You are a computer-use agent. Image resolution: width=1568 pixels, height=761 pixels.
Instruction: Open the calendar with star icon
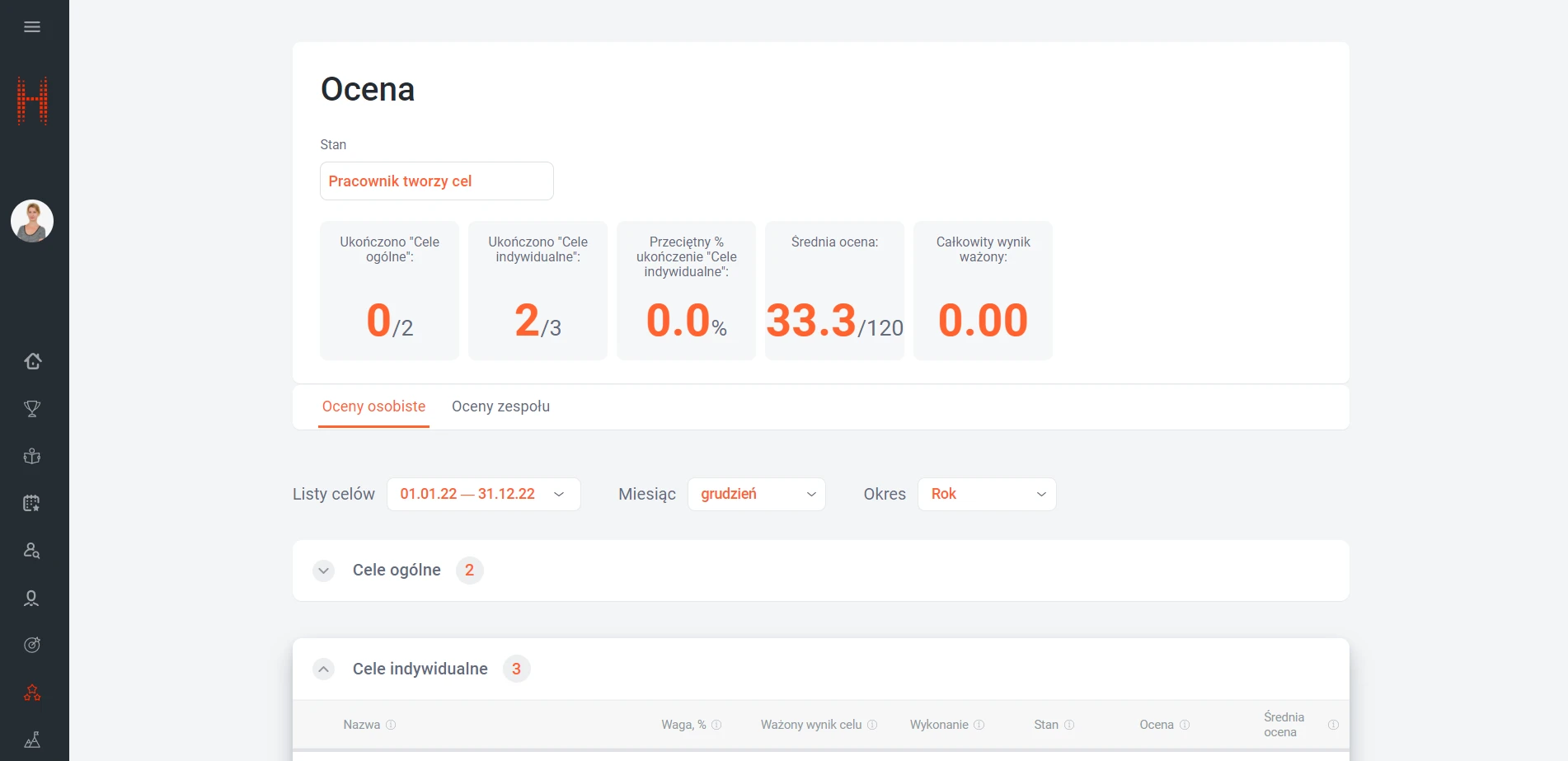tap(32, 503)
